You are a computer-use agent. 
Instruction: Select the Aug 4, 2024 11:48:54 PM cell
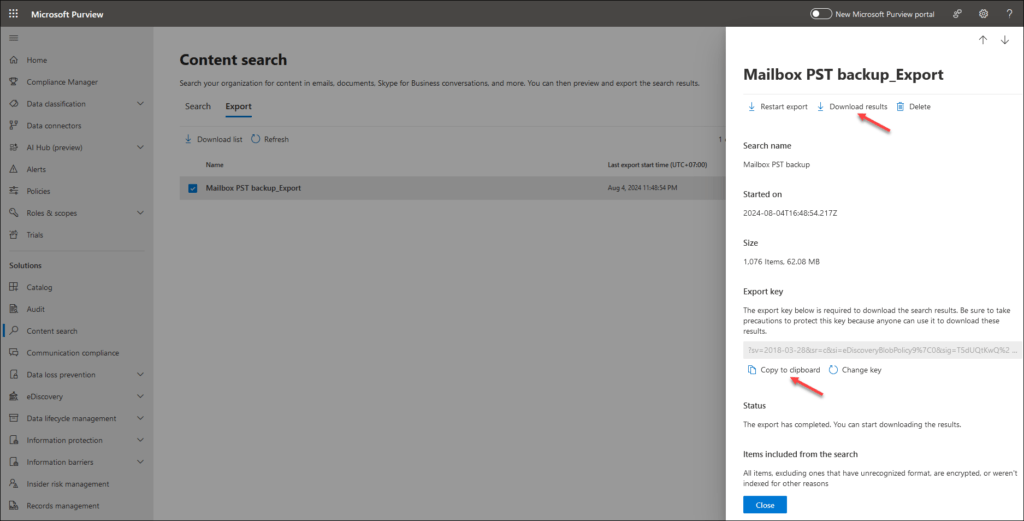tap(642, 188)
